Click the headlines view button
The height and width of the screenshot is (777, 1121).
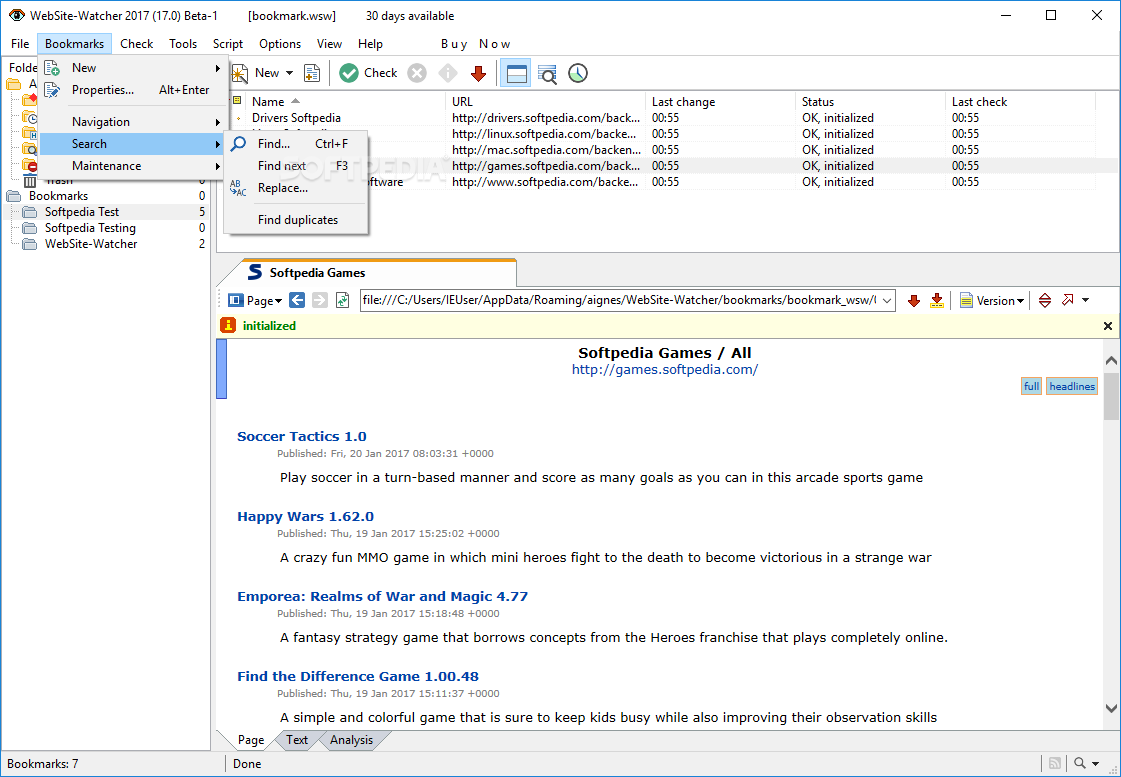click(x=1072, y=387)
